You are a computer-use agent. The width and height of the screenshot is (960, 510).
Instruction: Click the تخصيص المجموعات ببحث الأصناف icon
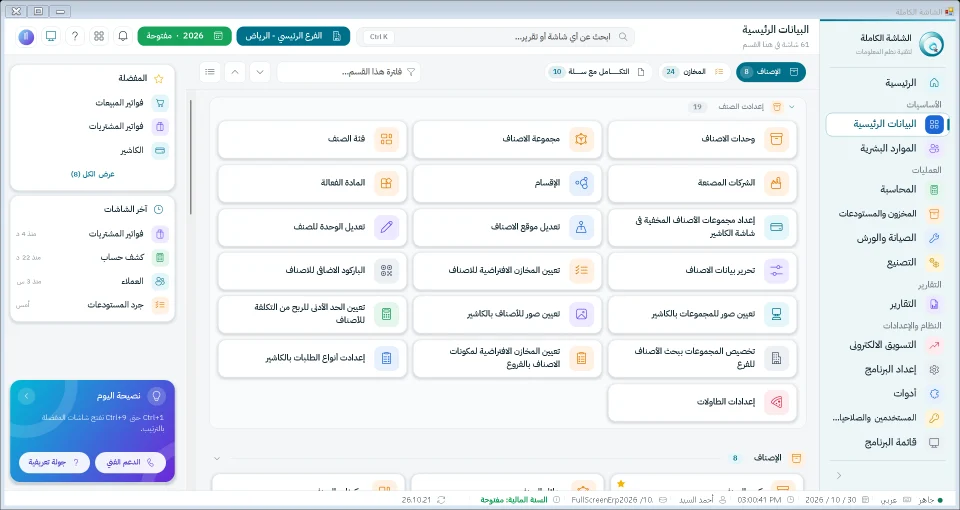click(x=776, y=359)
